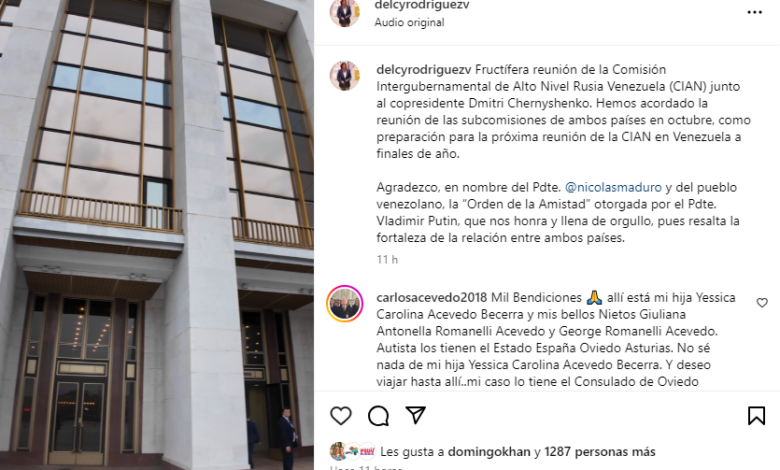
Task: View domingokhan profile from likes
Action: tap(489, 452)
